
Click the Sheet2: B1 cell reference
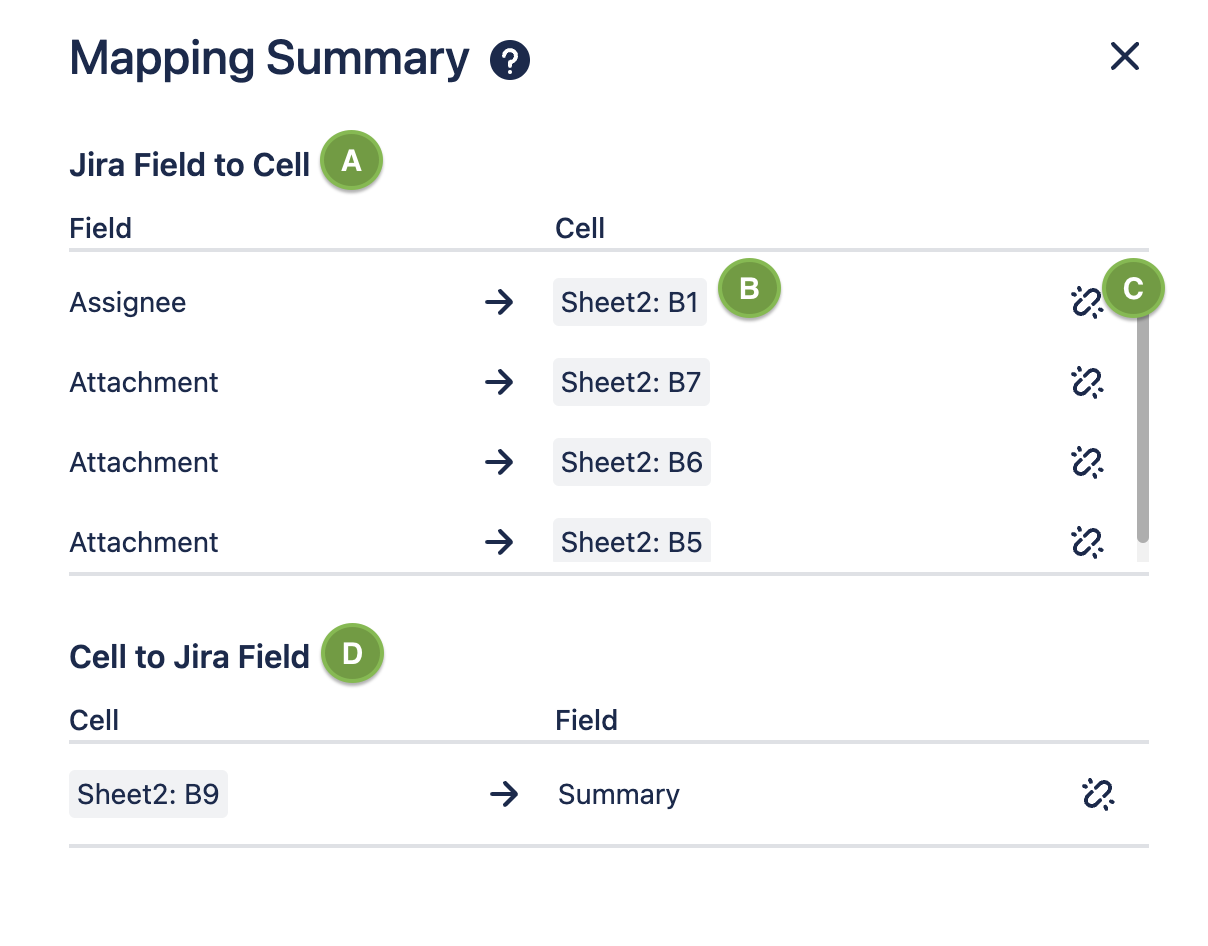coord(630,302)
